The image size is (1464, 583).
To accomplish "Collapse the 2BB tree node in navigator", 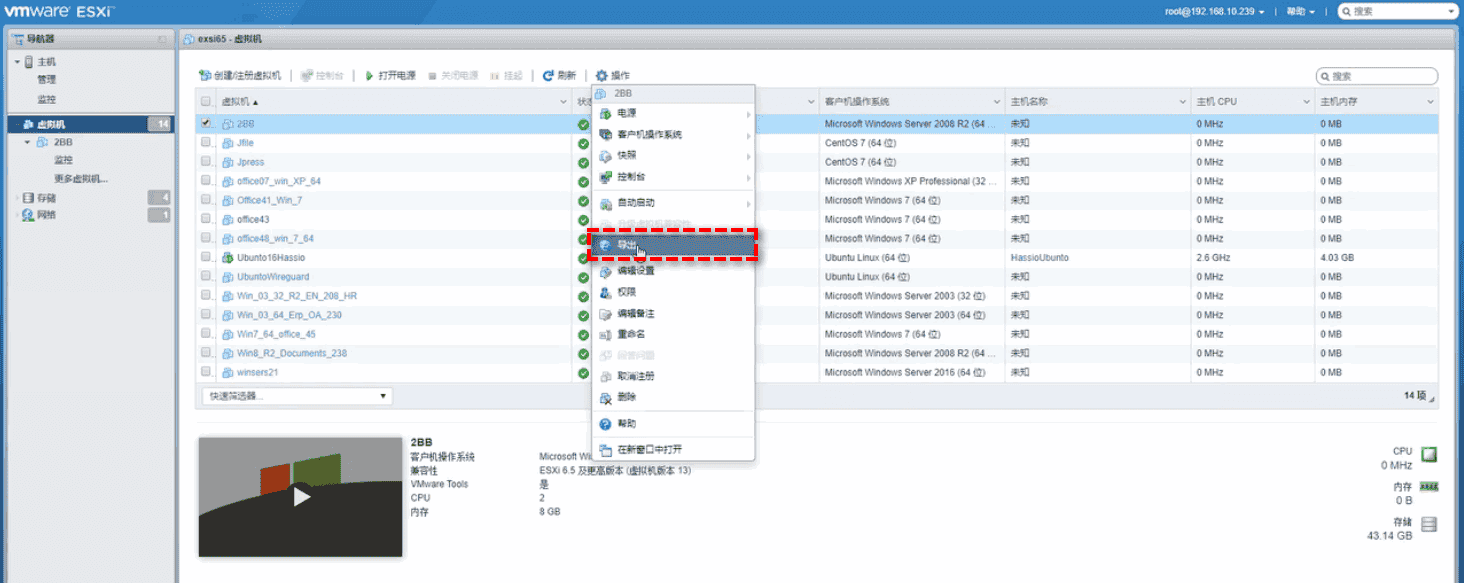I will click(x=28, y=143).
